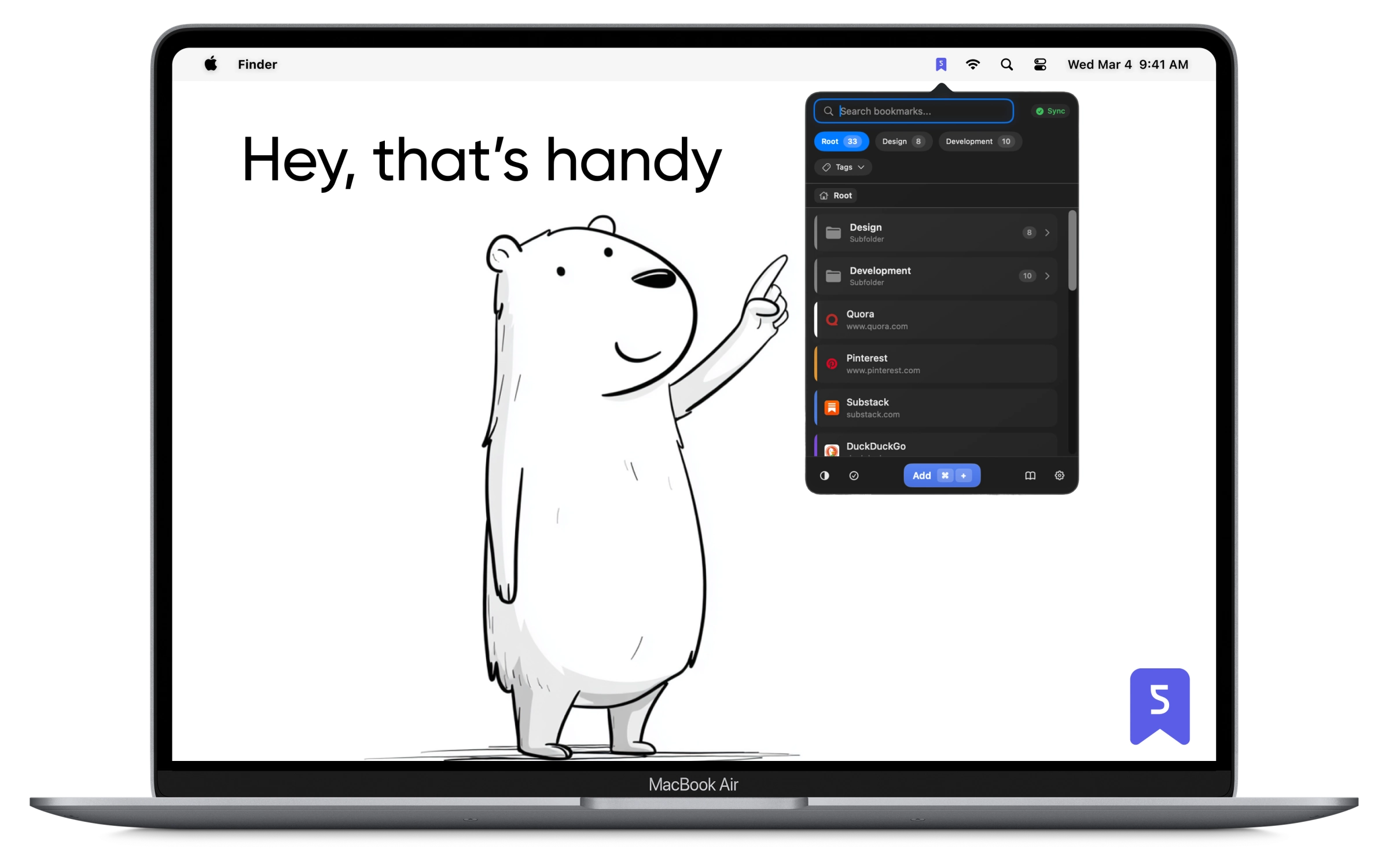Open the Finder menu
The image size is (1389, 868).
258,64
